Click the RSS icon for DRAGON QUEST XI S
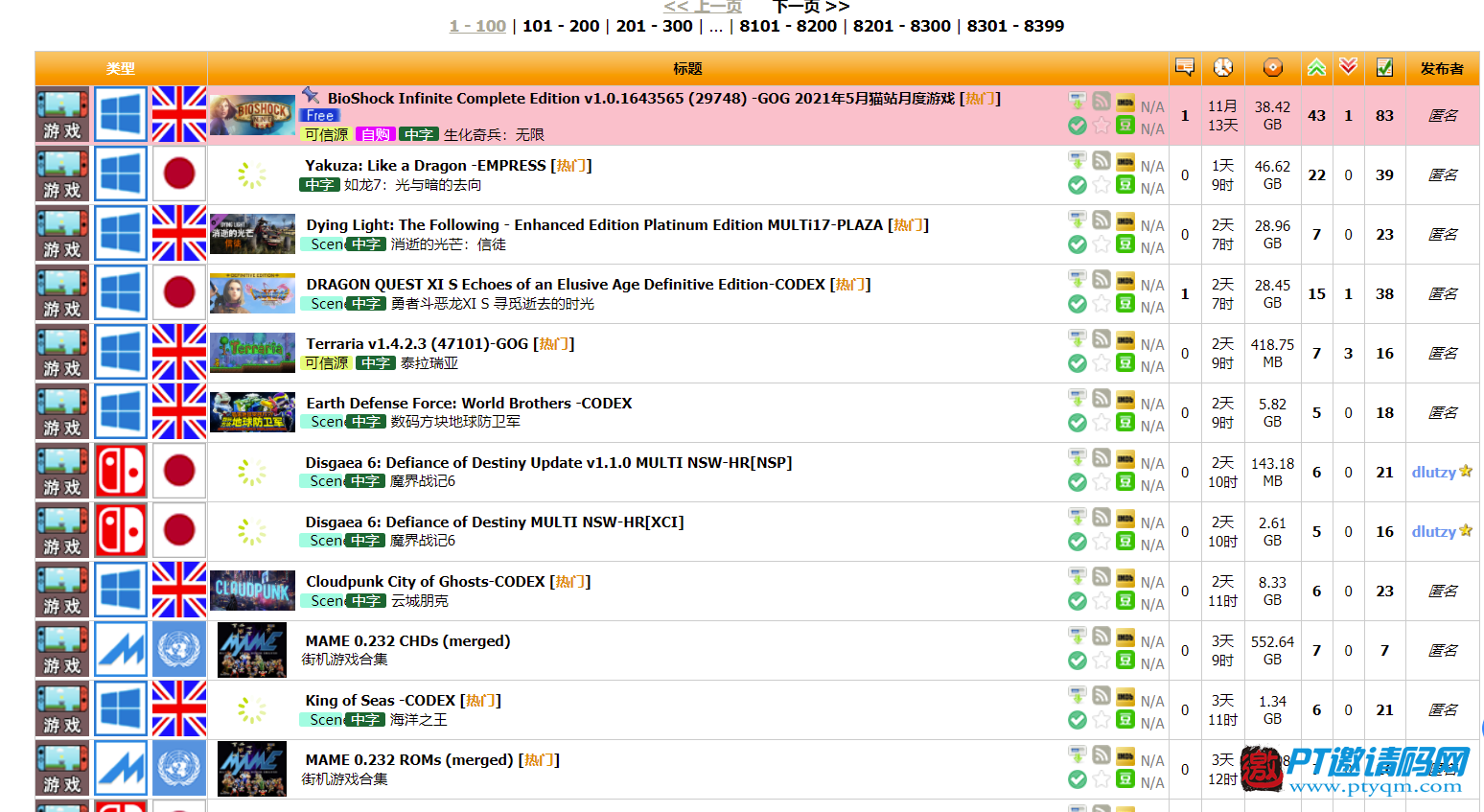The image size is (1484, 812). coord(1101,279)
